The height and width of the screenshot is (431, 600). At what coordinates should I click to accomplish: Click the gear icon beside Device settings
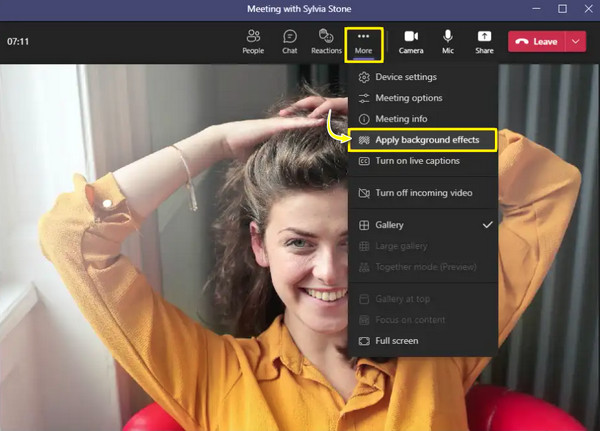click(x=364, y=77)
